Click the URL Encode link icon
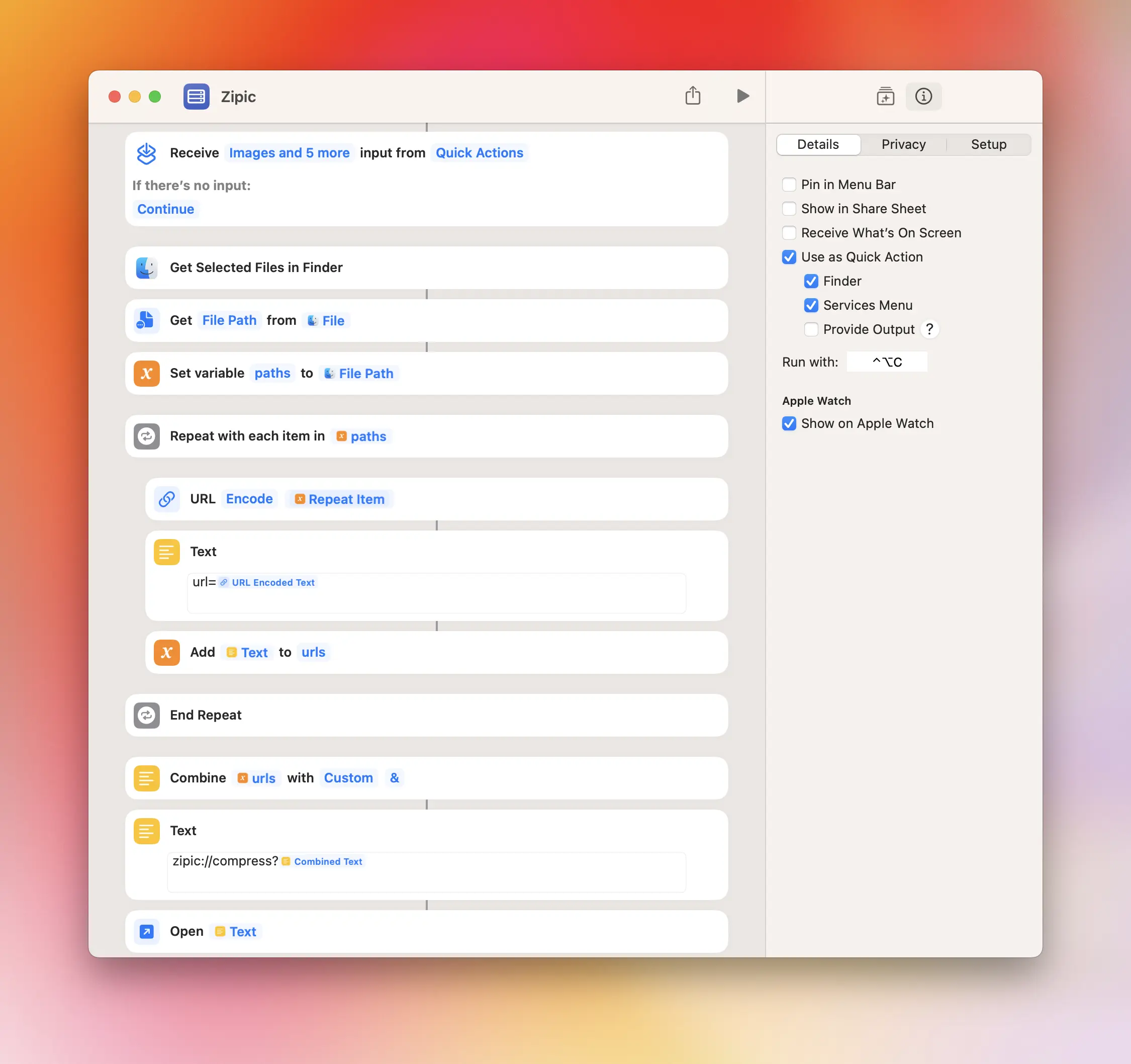 tap(167, 499)
